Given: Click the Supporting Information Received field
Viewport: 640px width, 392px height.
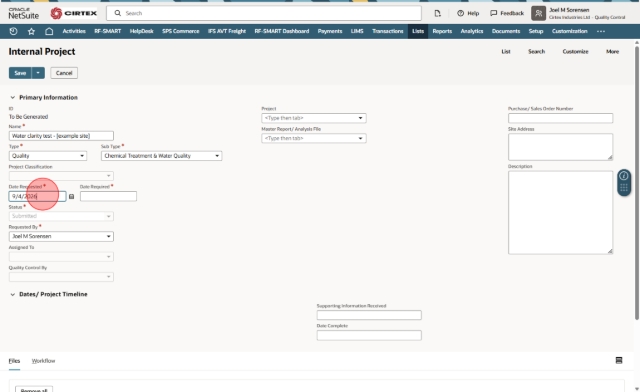Looking at the screenshot, I should pyautogui.click(x=369, y=315).
